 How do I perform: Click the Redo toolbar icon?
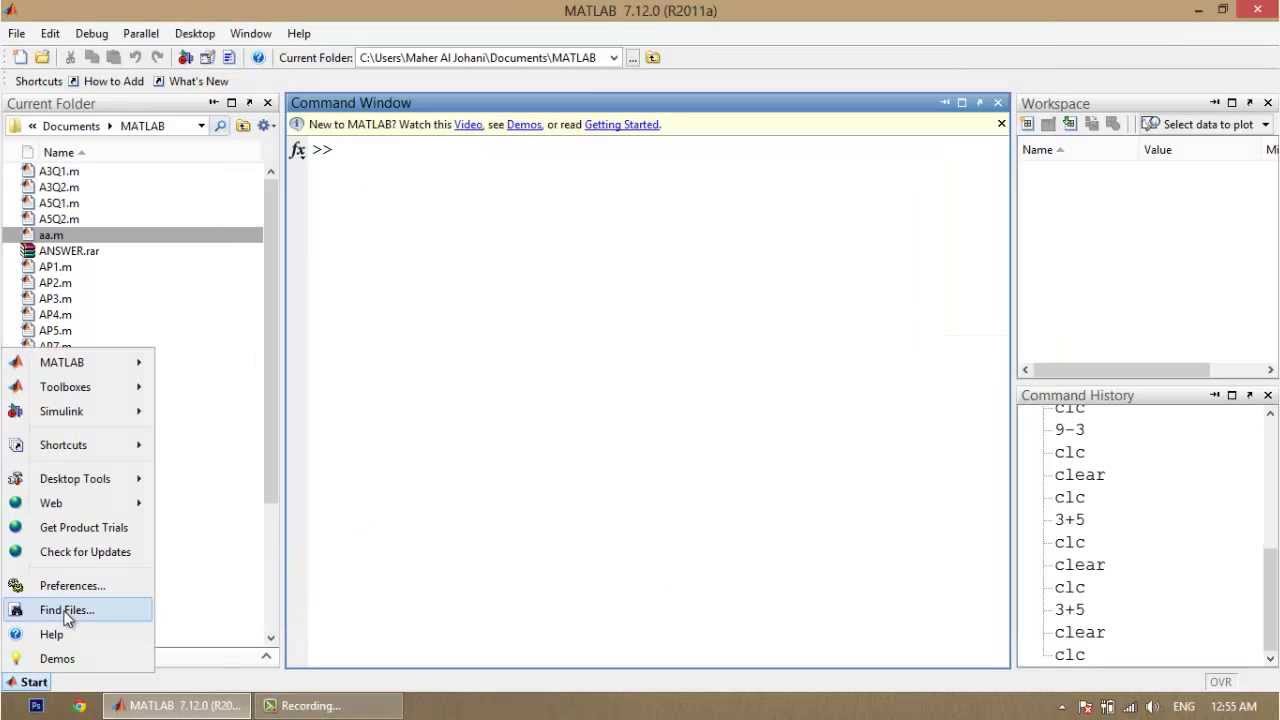pyautogui.click(x=157, y=58)
